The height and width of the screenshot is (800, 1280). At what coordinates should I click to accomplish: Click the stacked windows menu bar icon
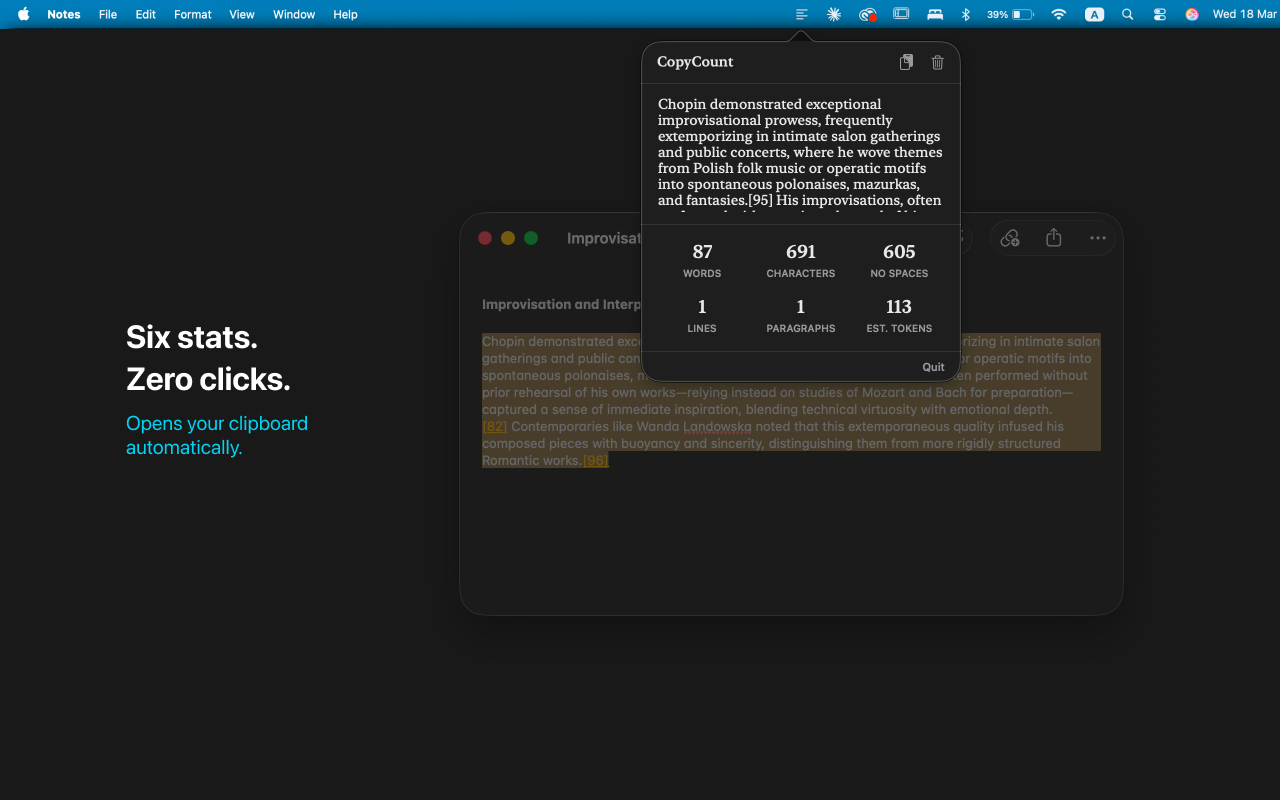pos(901,14)
